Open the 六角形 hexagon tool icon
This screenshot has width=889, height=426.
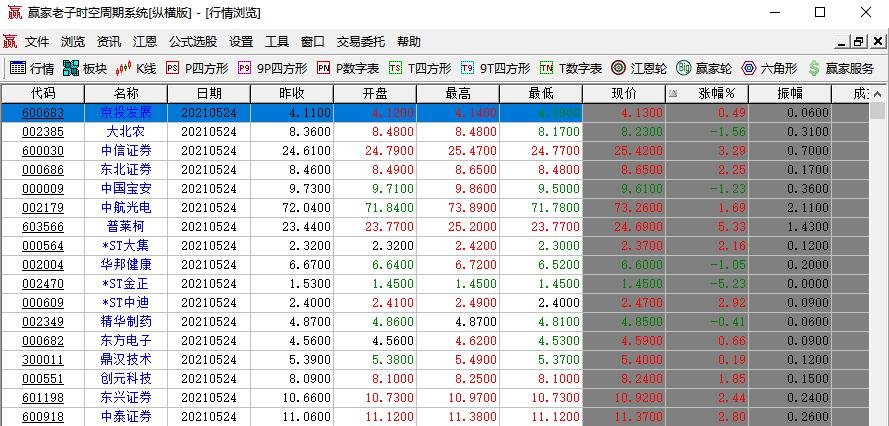point(749,68)
